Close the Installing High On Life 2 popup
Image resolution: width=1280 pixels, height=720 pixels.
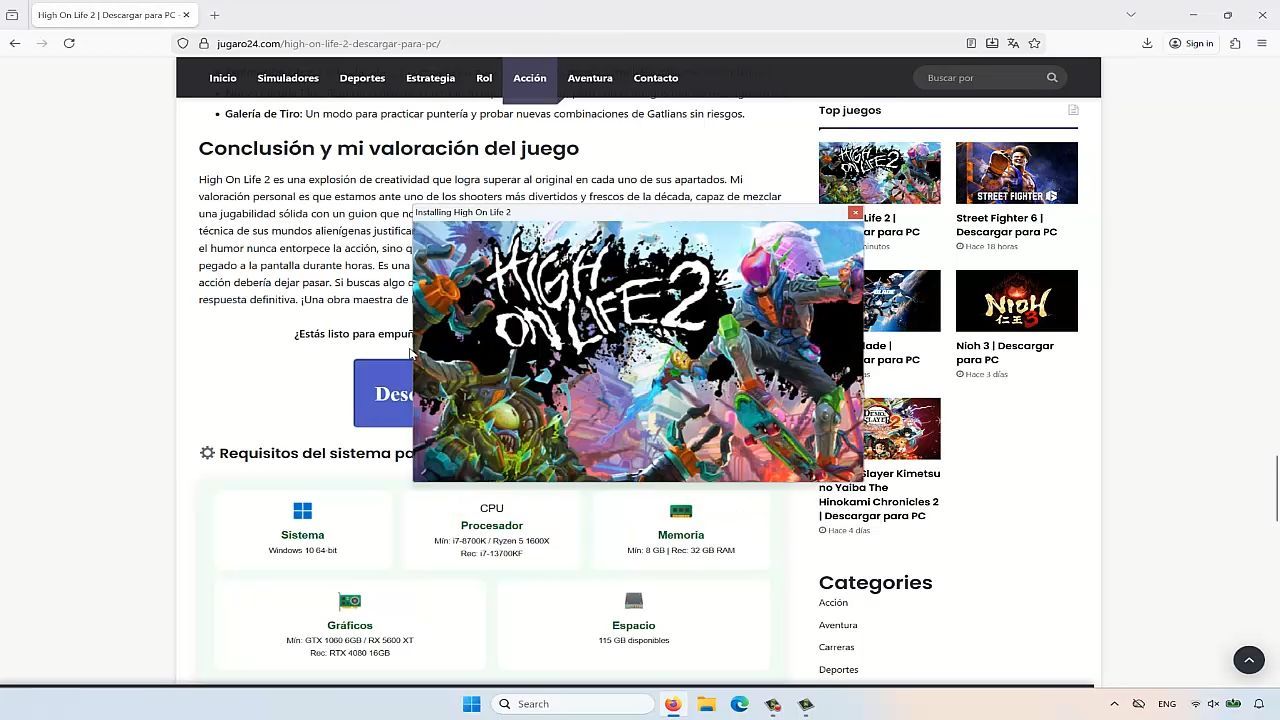(x=855, y=212)
